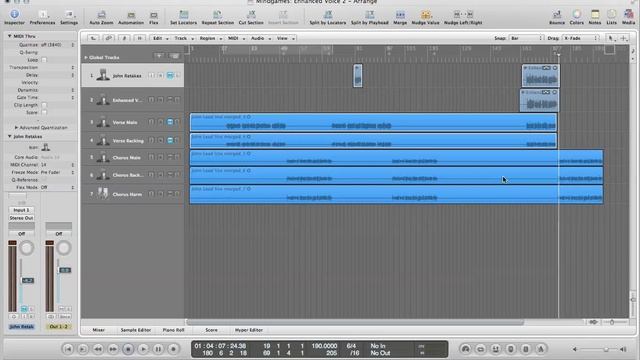Toggle first header button on Chorus Harm track
This screenshot has height=360, width=640.
pos(151,194)
